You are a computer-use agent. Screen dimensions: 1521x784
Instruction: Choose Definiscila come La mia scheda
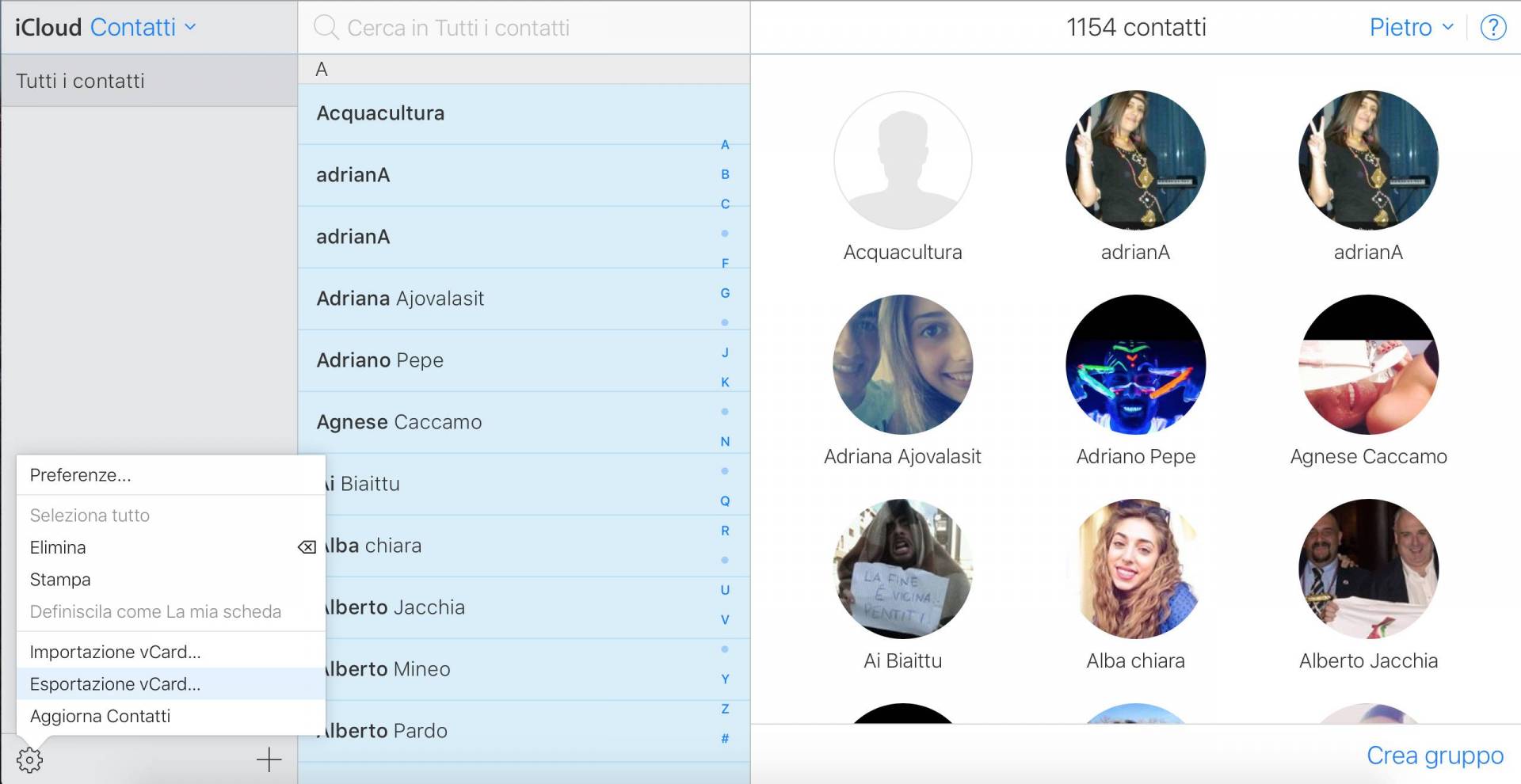tap(171, 611)
